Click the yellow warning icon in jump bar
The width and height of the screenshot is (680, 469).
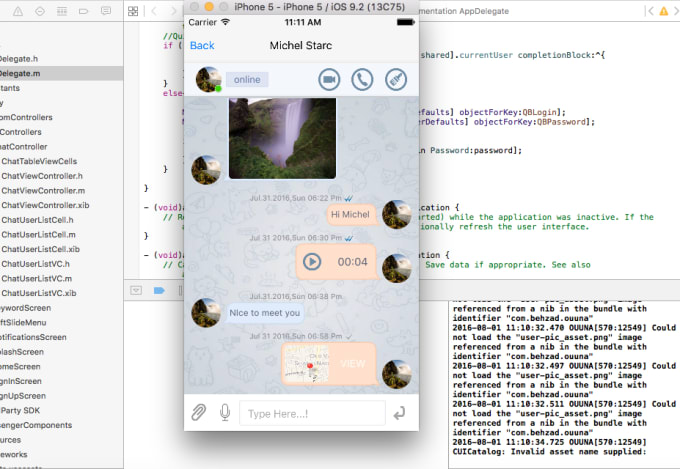click(664, 11)
